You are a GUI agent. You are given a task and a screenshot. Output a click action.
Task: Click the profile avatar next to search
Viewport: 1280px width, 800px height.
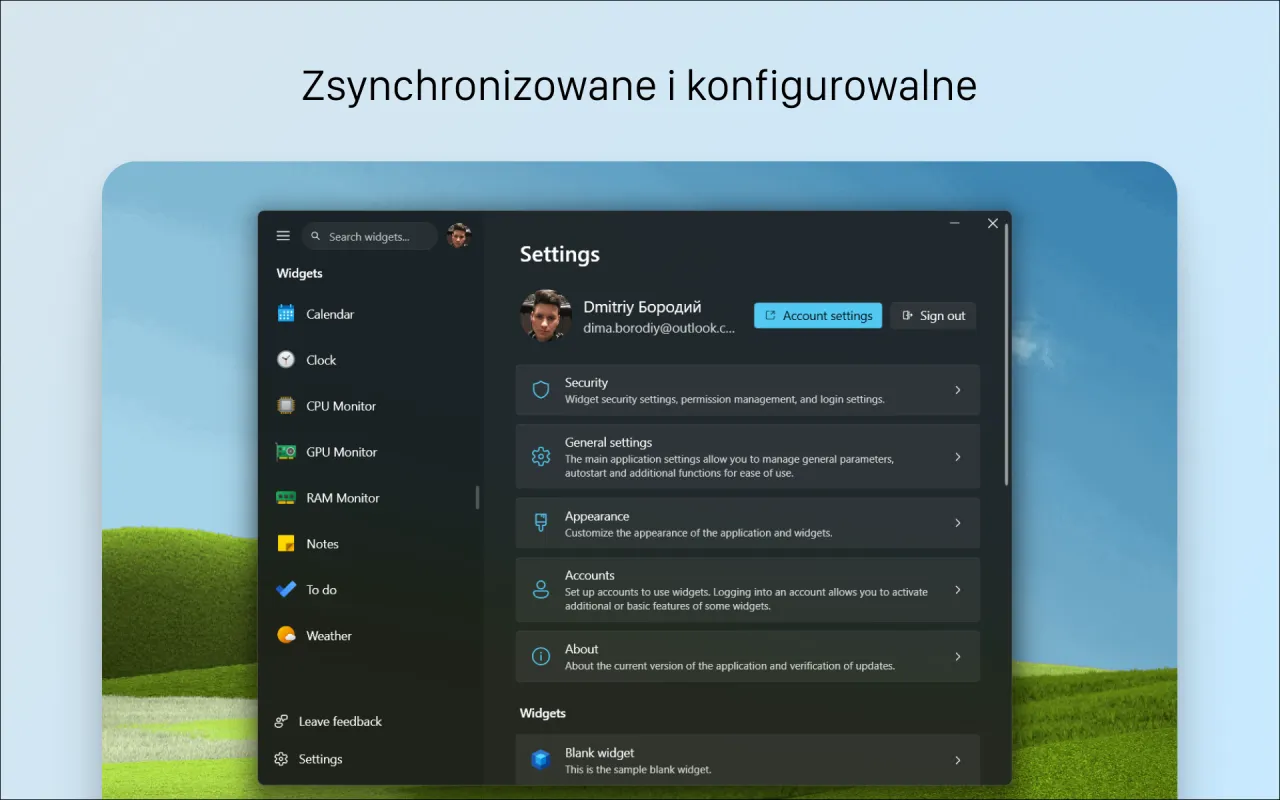(459, 235)
